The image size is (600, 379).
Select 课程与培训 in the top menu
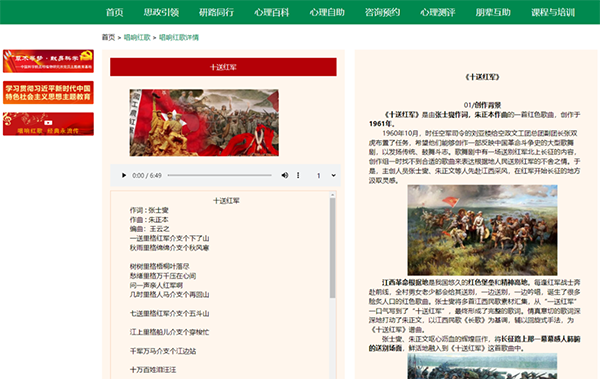coord(553,12)
